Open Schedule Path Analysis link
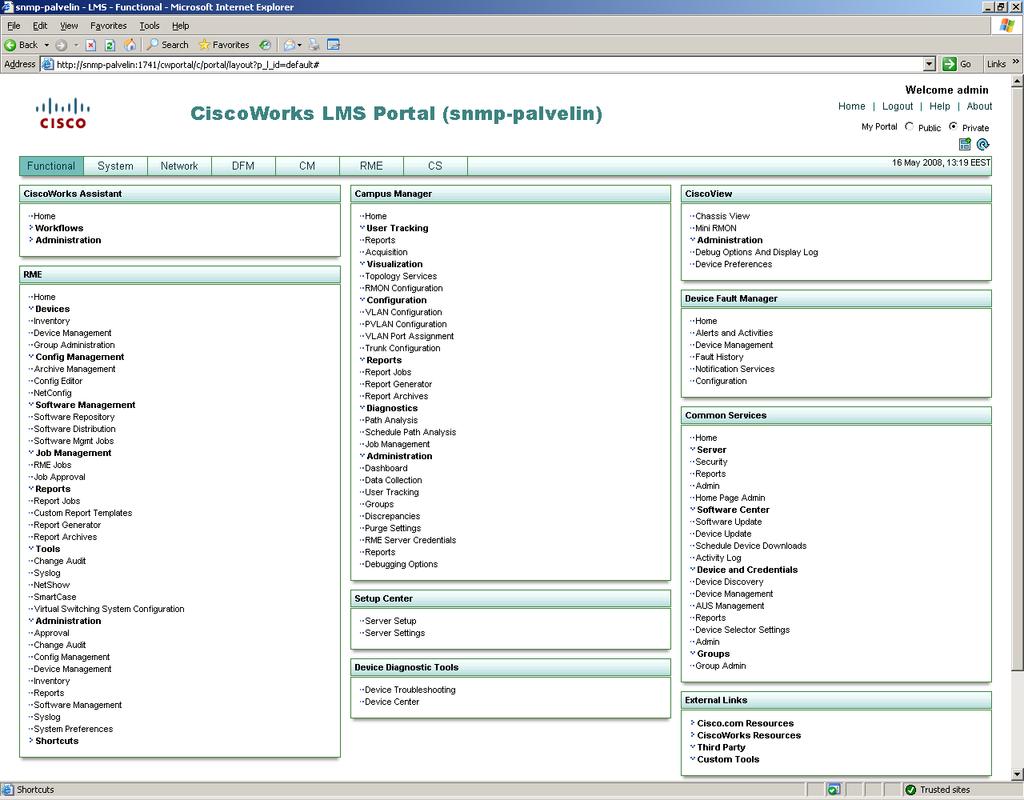Image resolution: width=1024 pixels, height=800 pixels. [410, 432]
